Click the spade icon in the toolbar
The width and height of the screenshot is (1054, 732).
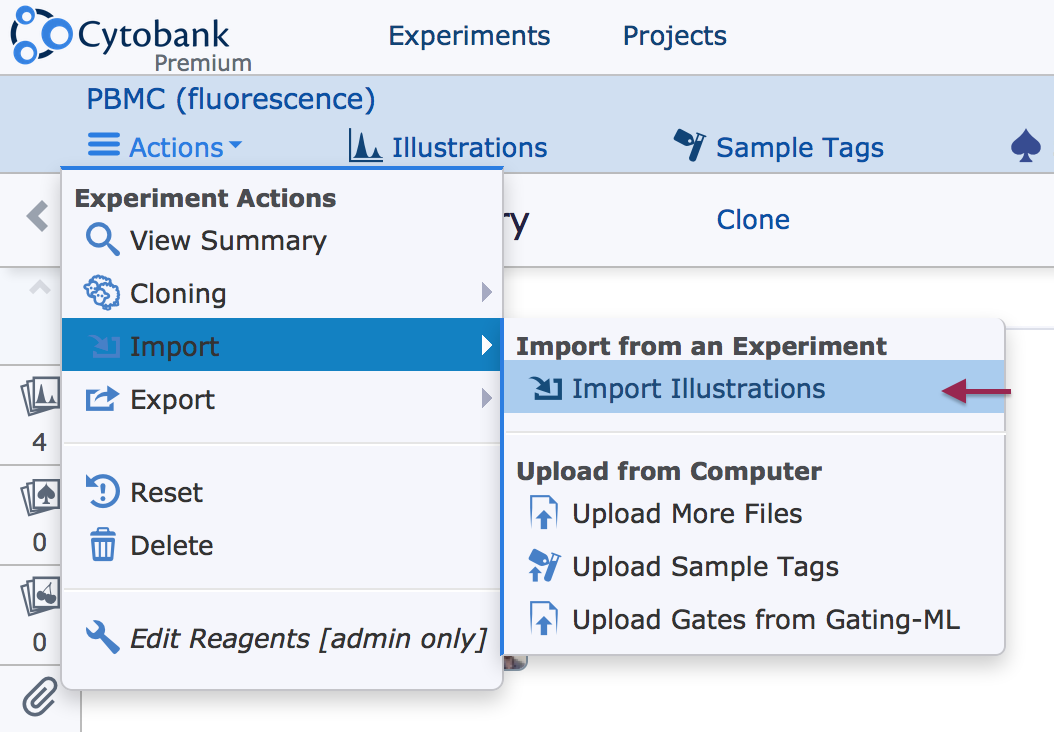(x=1026, y=147)
